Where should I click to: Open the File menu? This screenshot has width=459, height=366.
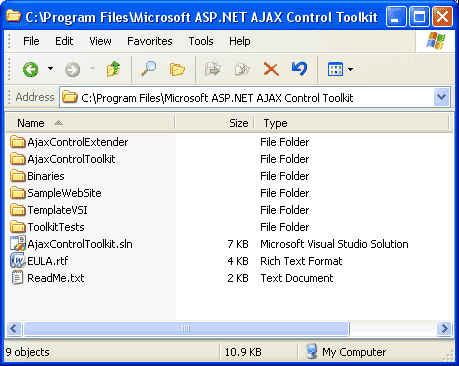(31, 41)
